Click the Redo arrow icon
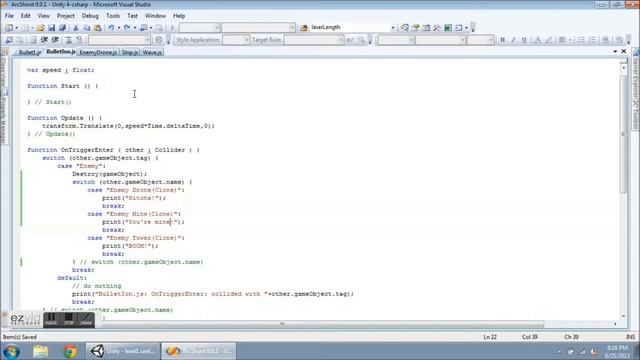The height and width of the screenshot is (360, 640). [x=127, y=28]
